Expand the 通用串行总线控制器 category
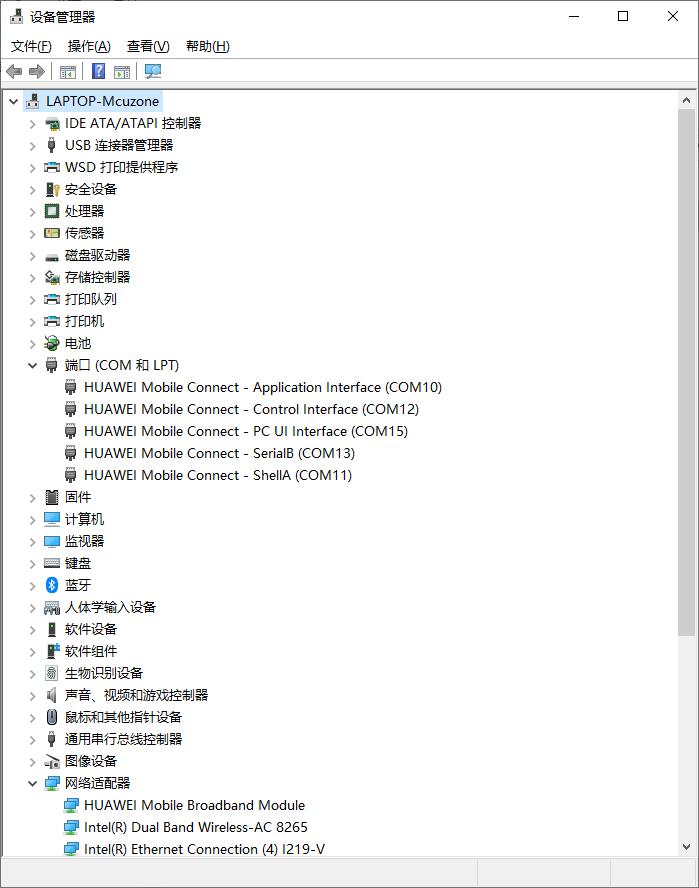This screenshot has width=699, height=888. 32,740
